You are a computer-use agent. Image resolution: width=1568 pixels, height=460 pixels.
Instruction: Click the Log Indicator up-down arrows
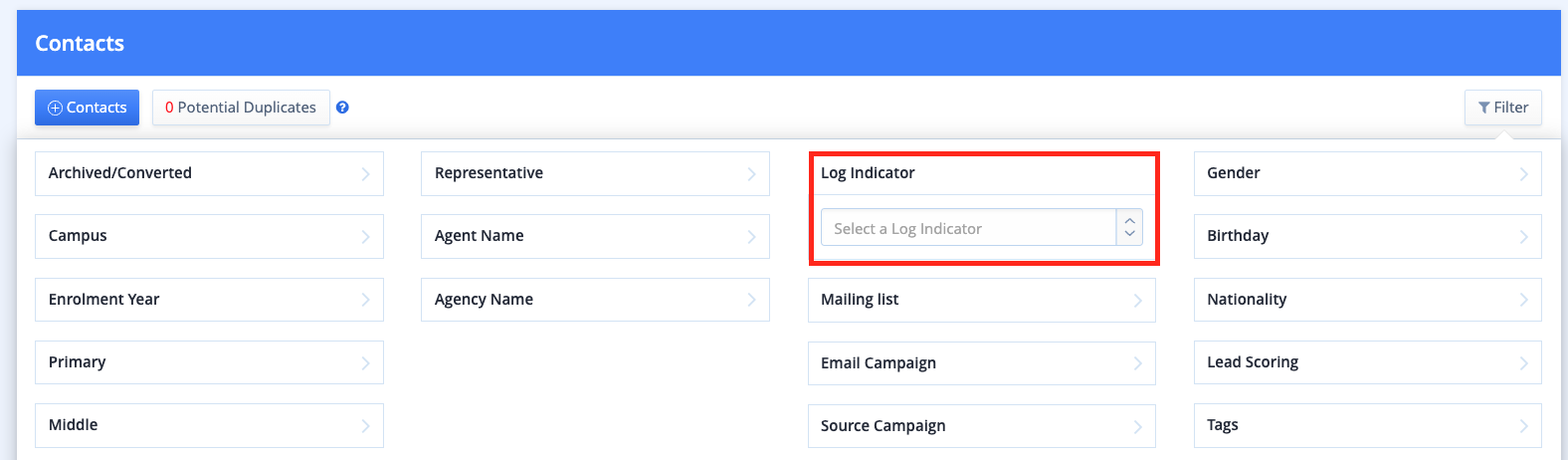1129,228
